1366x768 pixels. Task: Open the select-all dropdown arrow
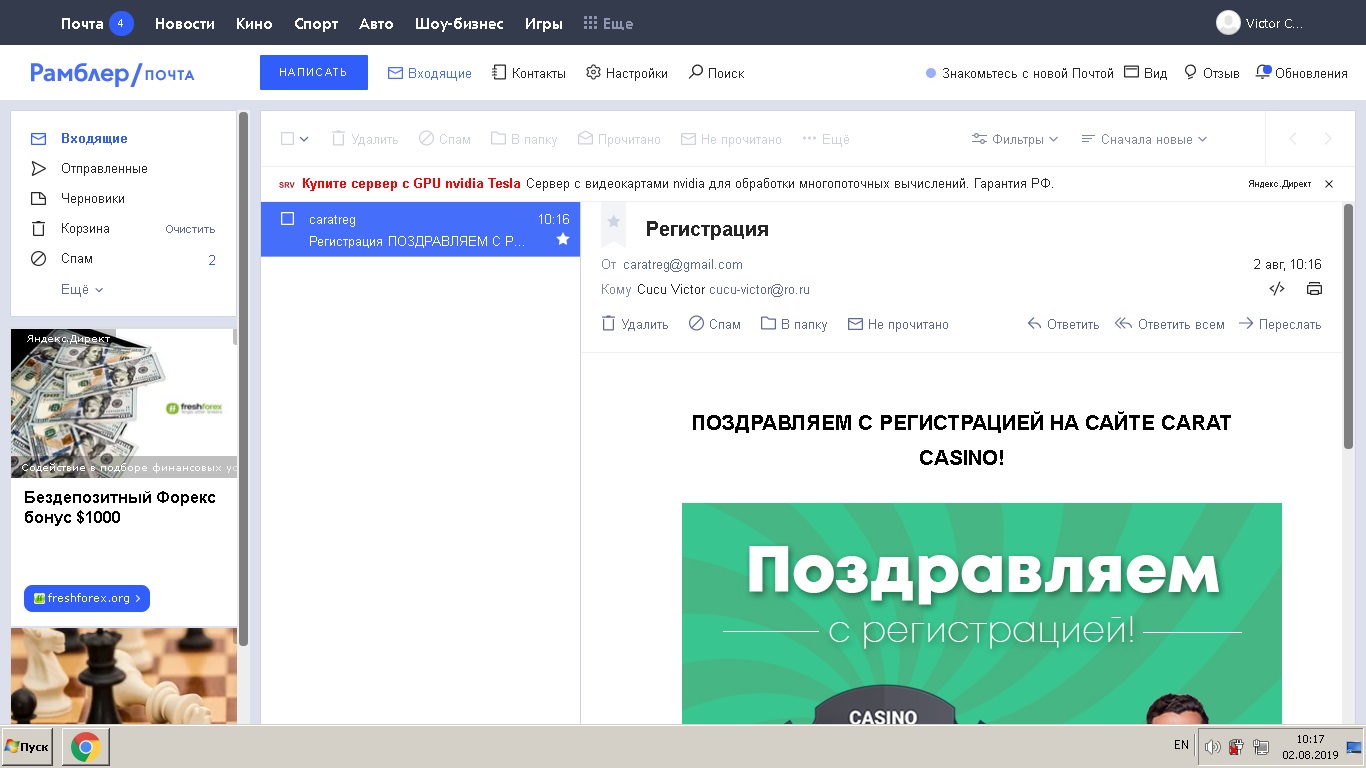click(x=305, y=139)
